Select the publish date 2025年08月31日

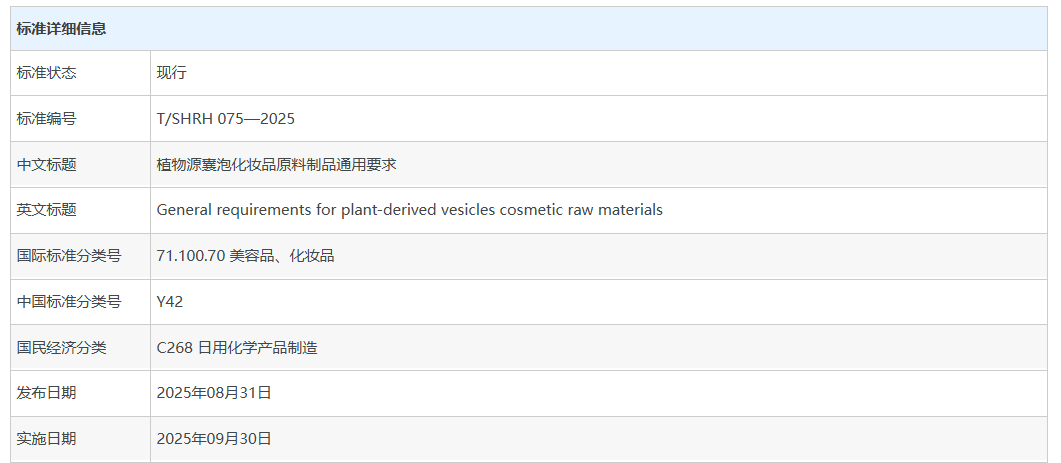(214, 393)
